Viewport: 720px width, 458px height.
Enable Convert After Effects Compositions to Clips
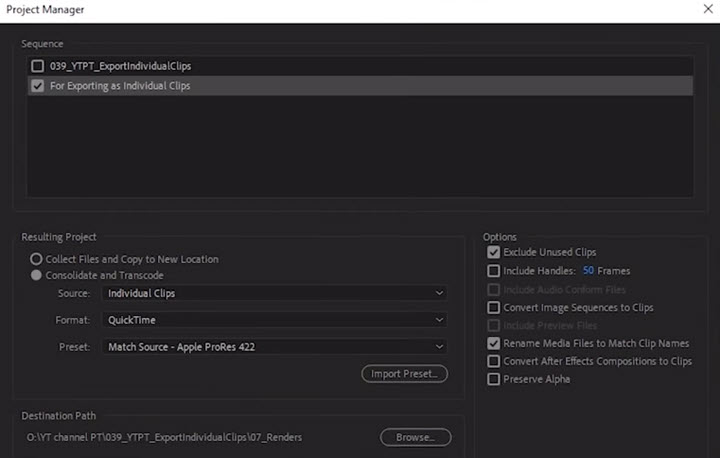pyautogui.click(x=493, y=361)
